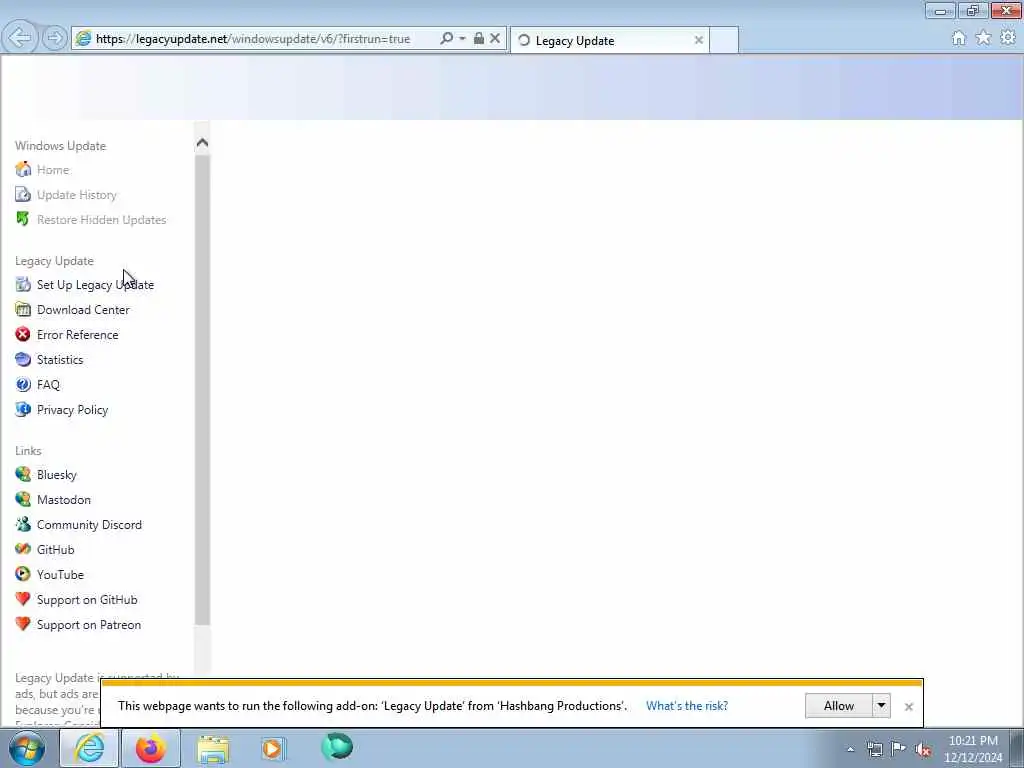
Task: Go to the Statistics page link
Action: point(60,360)
